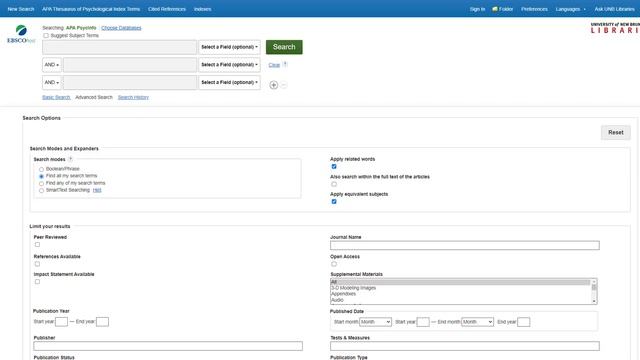Click the remove search row minus icon
Image resolution: width=640 pixels, height=360 pixels.
[284, 85]
